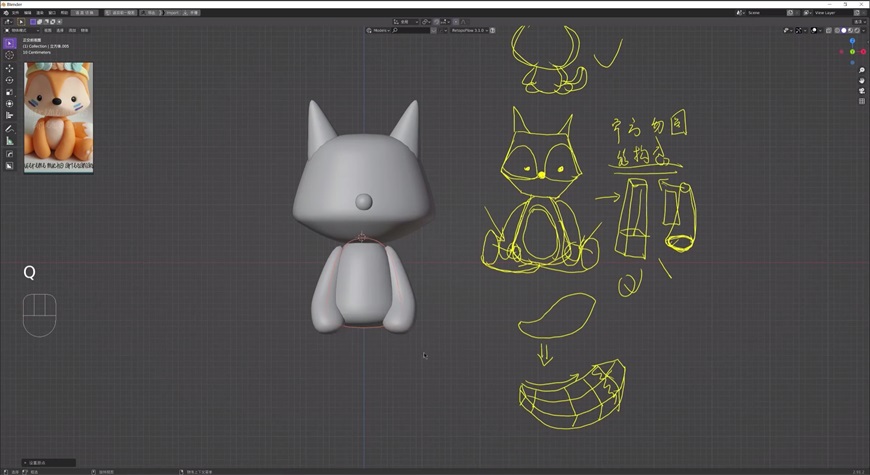This screenshot has height=475, width=870.
Task: Switch to material preview shading
Action: pyautogui.click(x=851, y=31)
